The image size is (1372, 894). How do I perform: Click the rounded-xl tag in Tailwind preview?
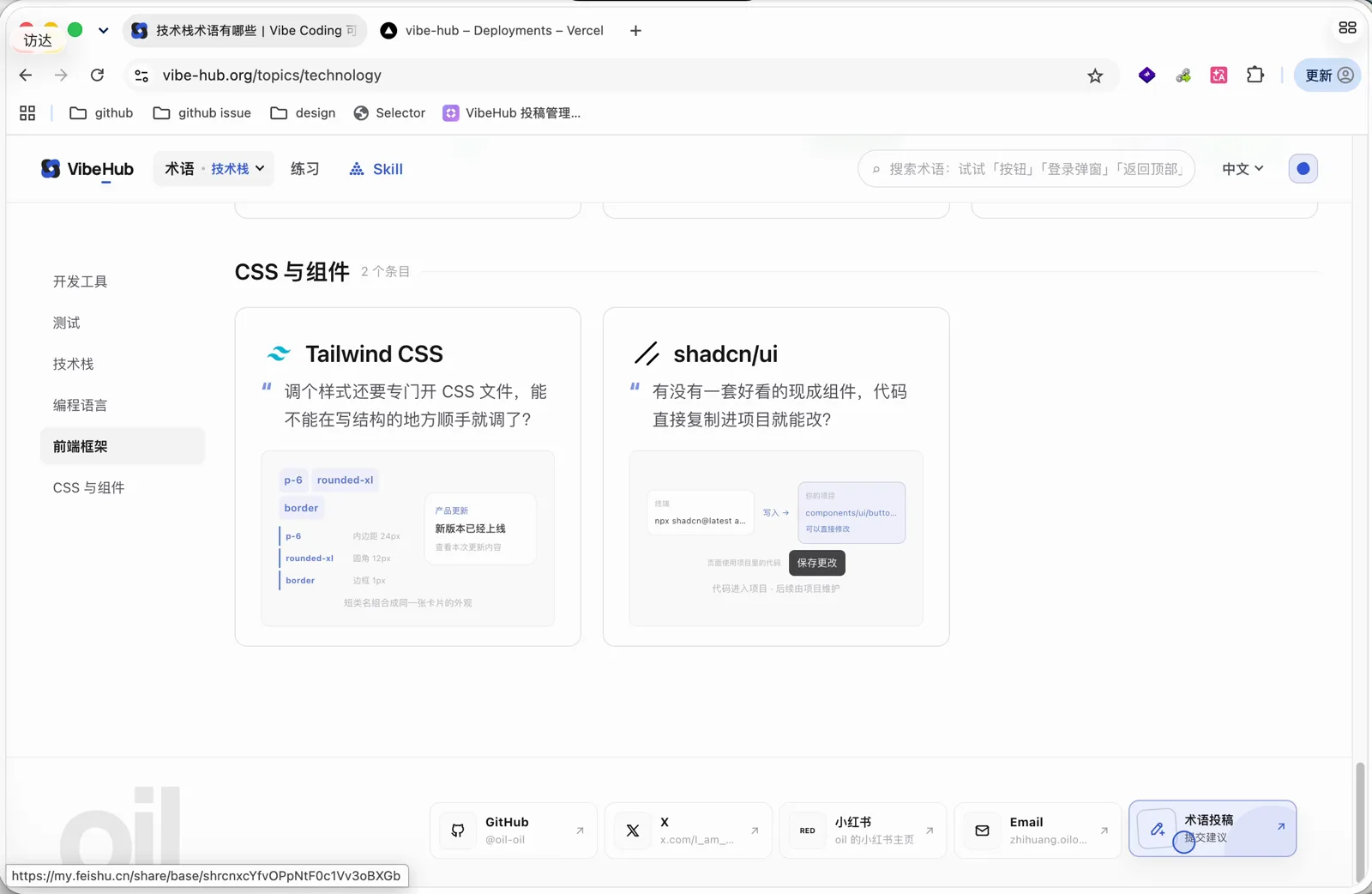coord(345,480)
